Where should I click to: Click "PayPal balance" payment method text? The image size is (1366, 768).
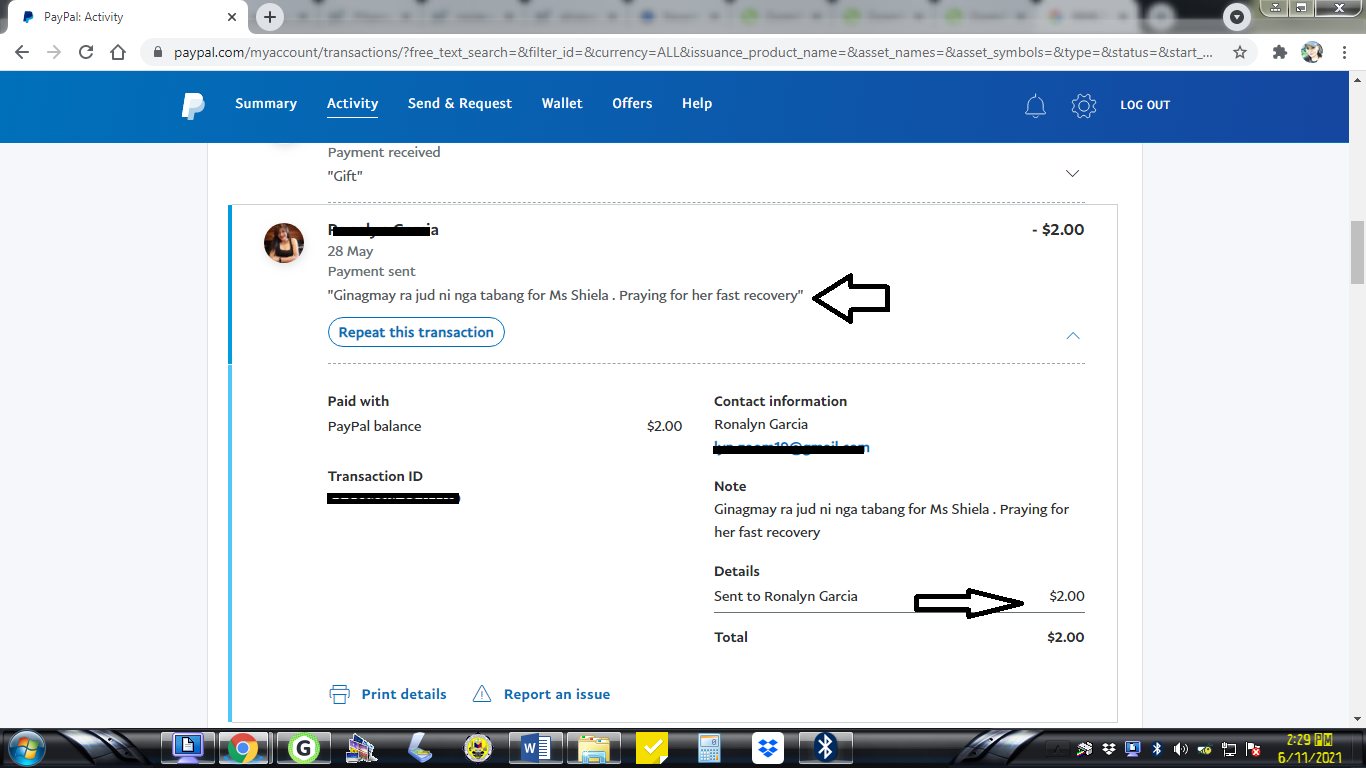pos(375,426)
